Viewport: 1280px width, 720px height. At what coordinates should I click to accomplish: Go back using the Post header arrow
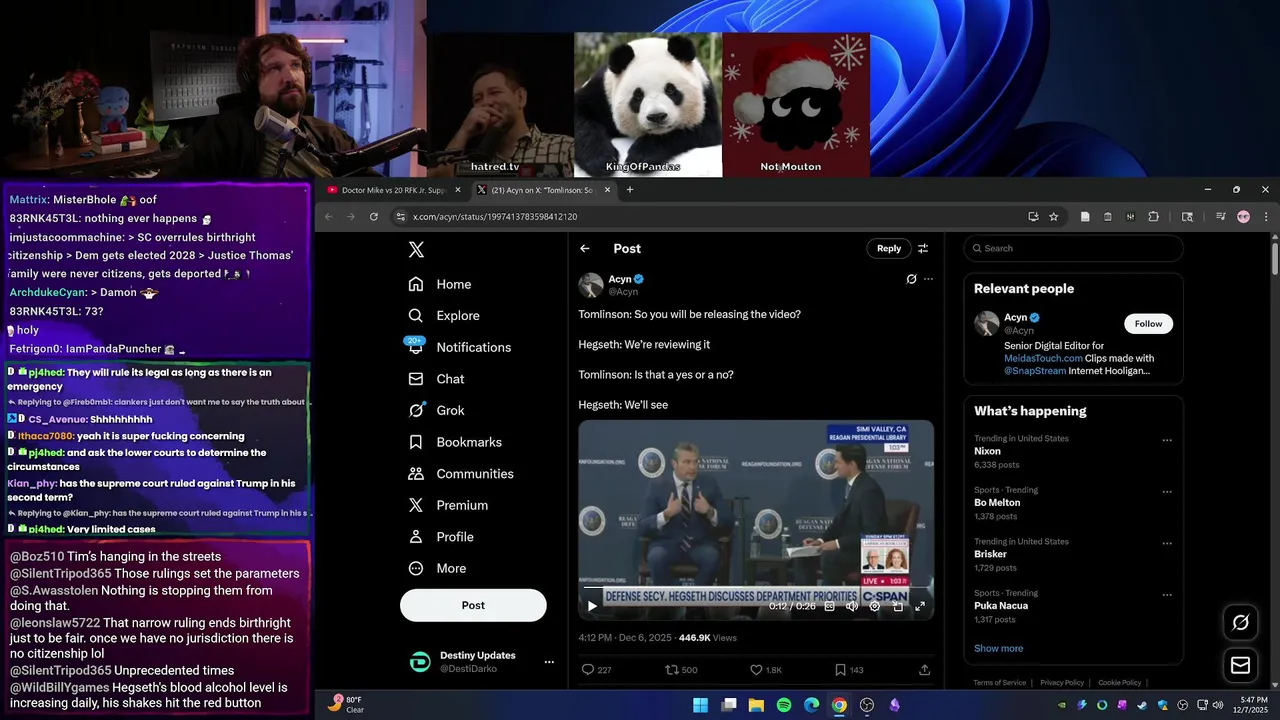(585, 249)
